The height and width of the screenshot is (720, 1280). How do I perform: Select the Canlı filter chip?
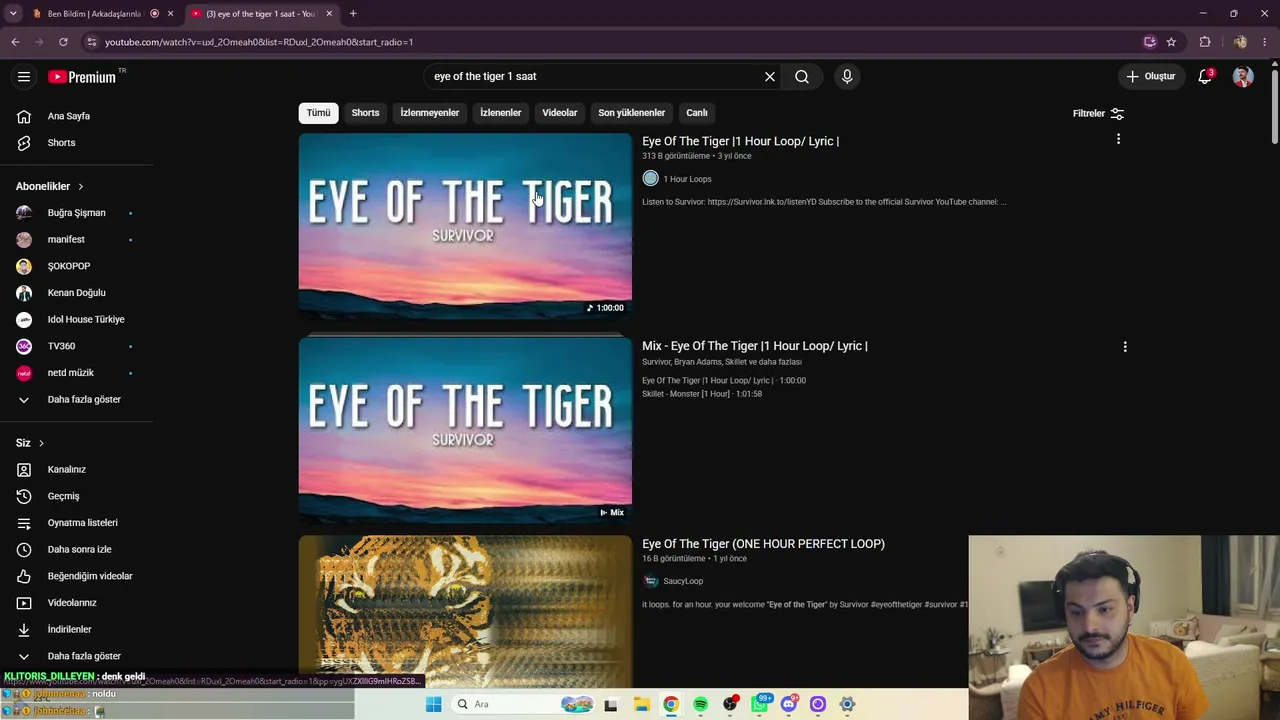point(697,113)
